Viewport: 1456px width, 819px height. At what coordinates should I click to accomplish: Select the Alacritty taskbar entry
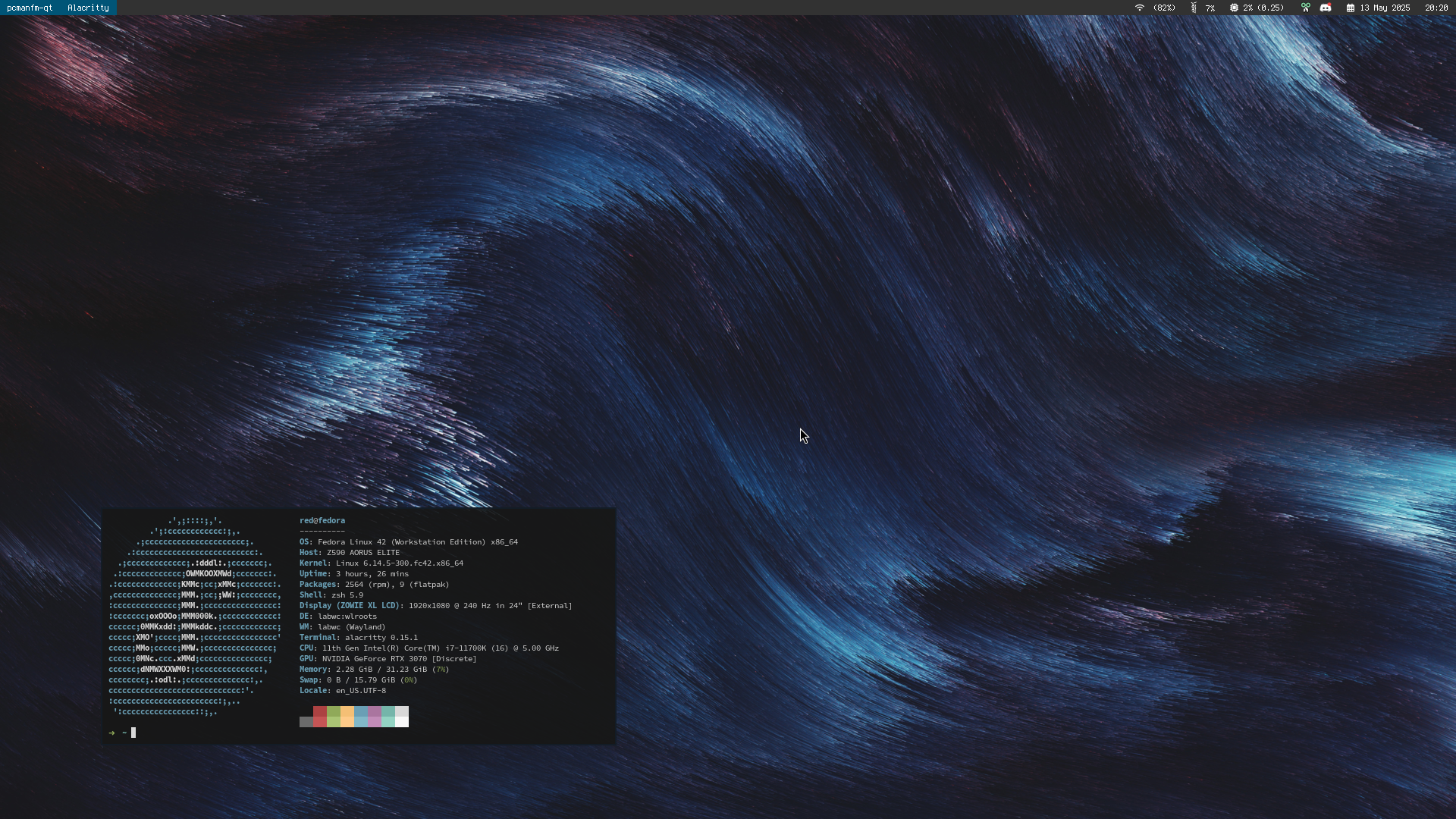click(88, 8)
